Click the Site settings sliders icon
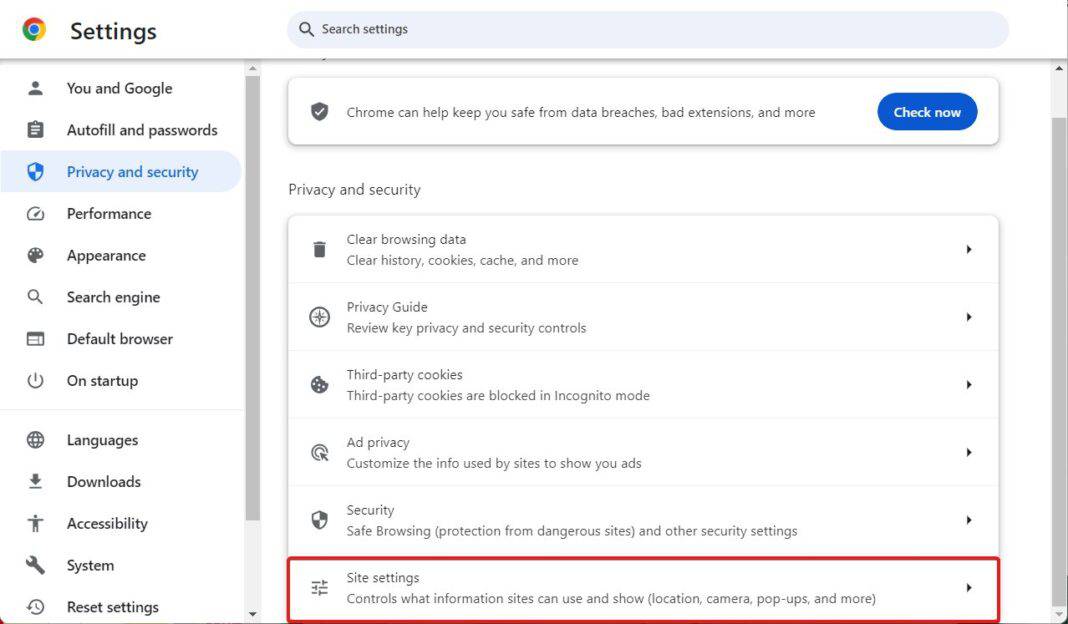 point(319,587)
